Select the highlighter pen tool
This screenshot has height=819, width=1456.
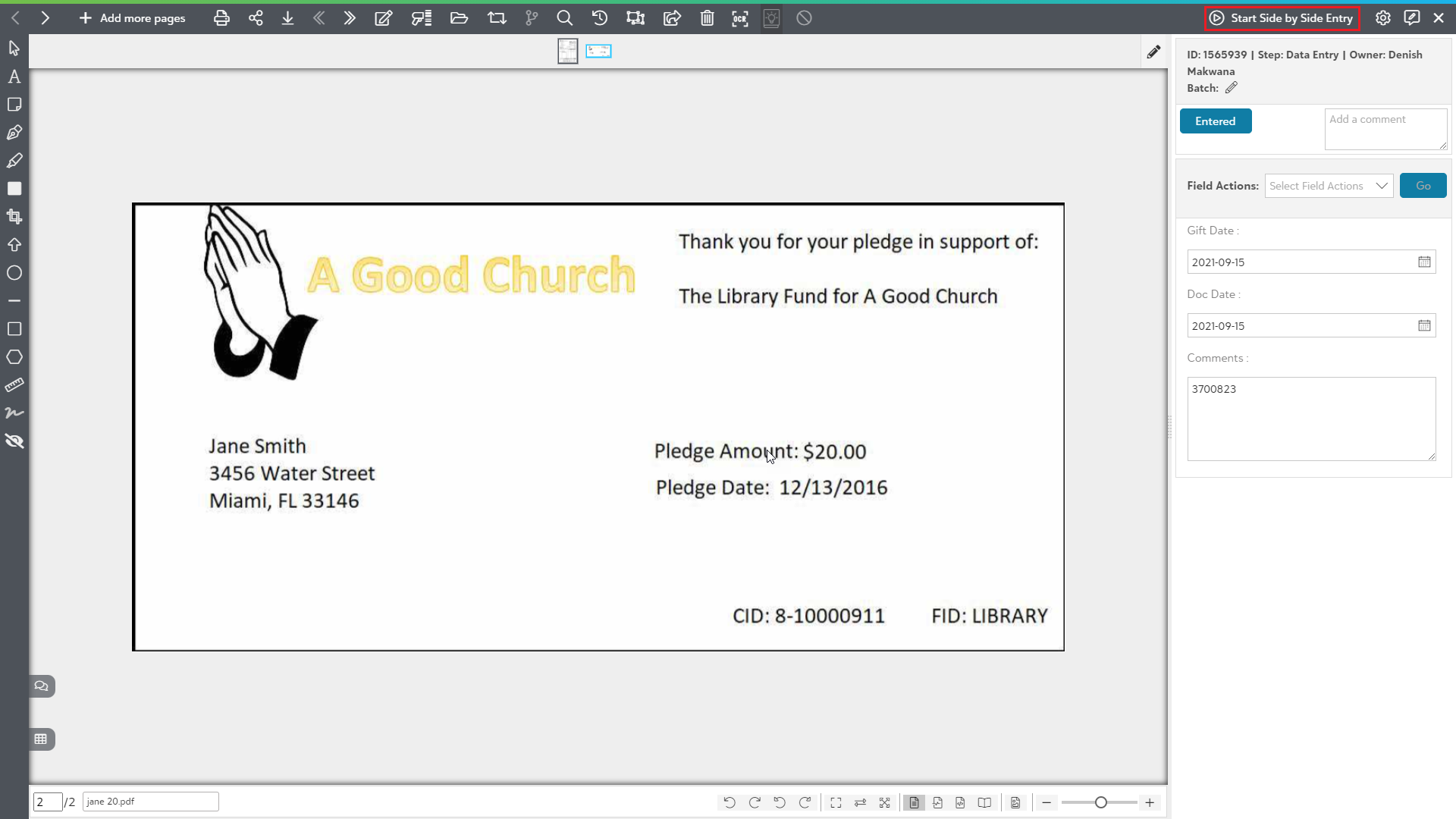click(14, 161)
